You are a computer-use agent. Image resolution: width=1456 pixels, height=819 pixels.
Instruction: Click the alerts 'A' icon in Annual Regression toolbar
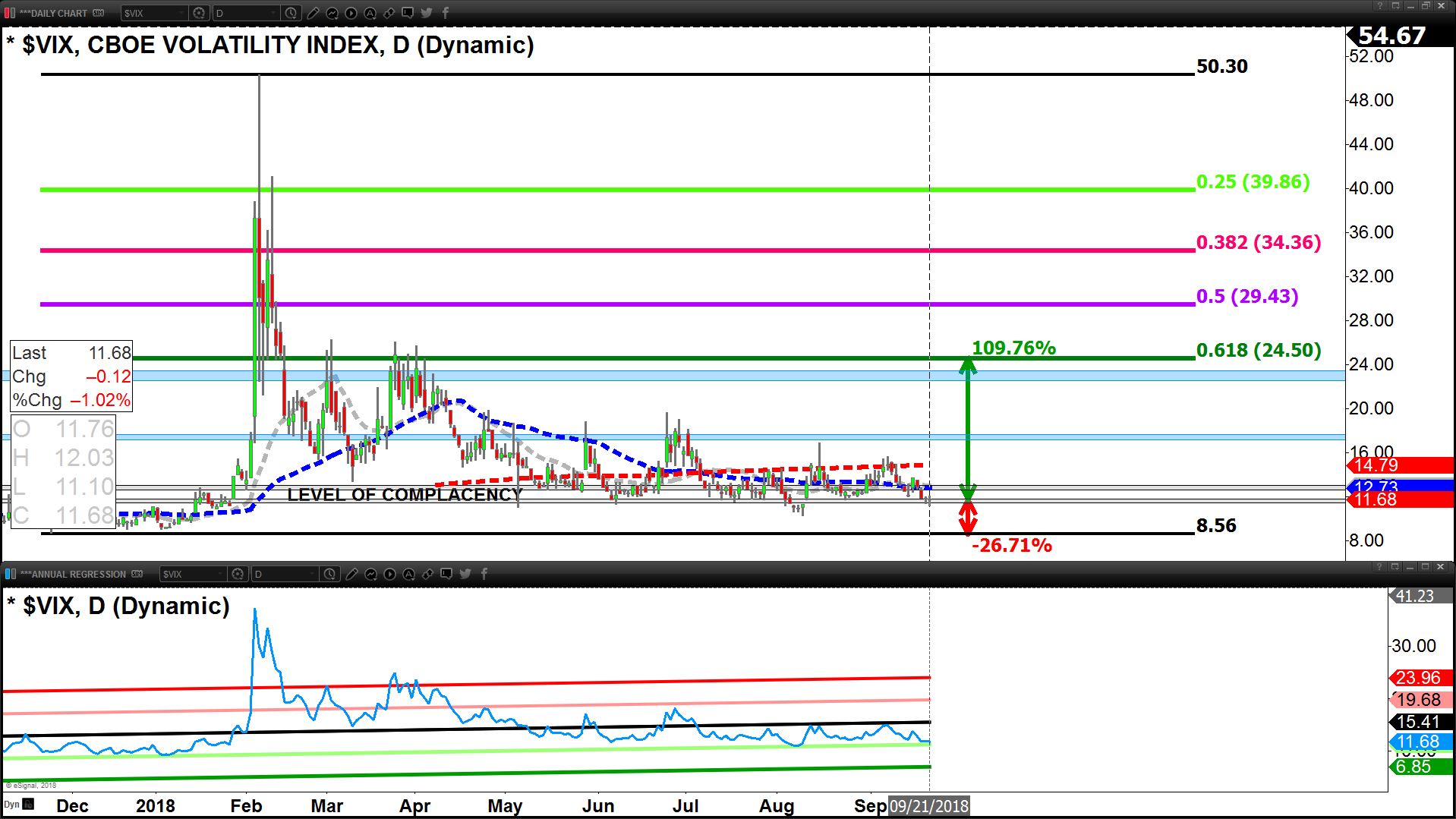[408, 574]
